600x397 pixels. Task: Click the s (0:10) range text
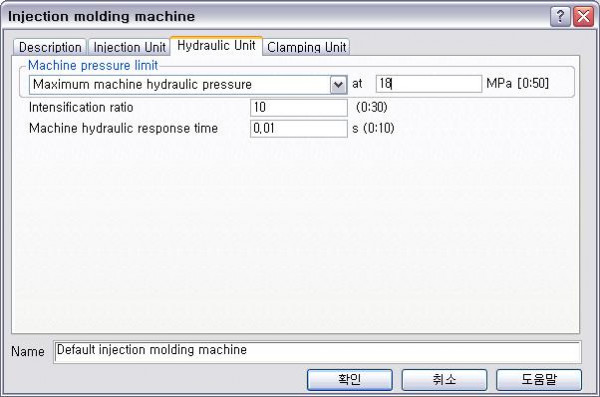click(x=373, y=128)
